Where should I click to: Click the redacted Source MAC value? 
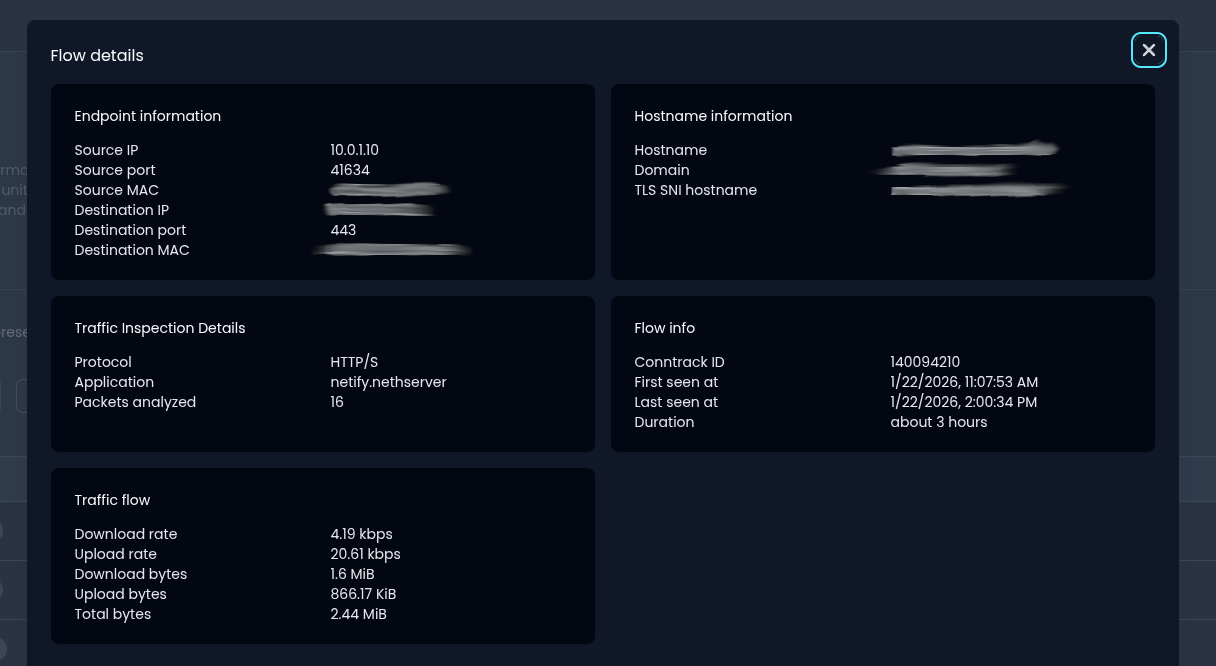tap(389, 189)
